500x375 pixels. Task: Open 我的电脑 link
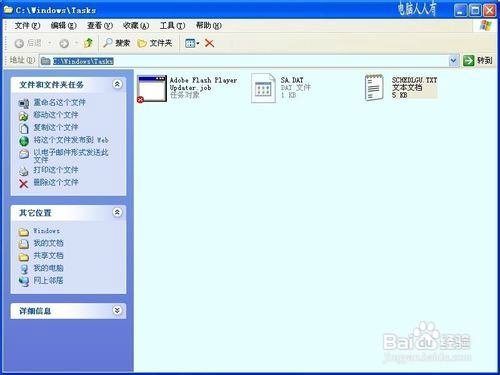[x=48, y=268]
